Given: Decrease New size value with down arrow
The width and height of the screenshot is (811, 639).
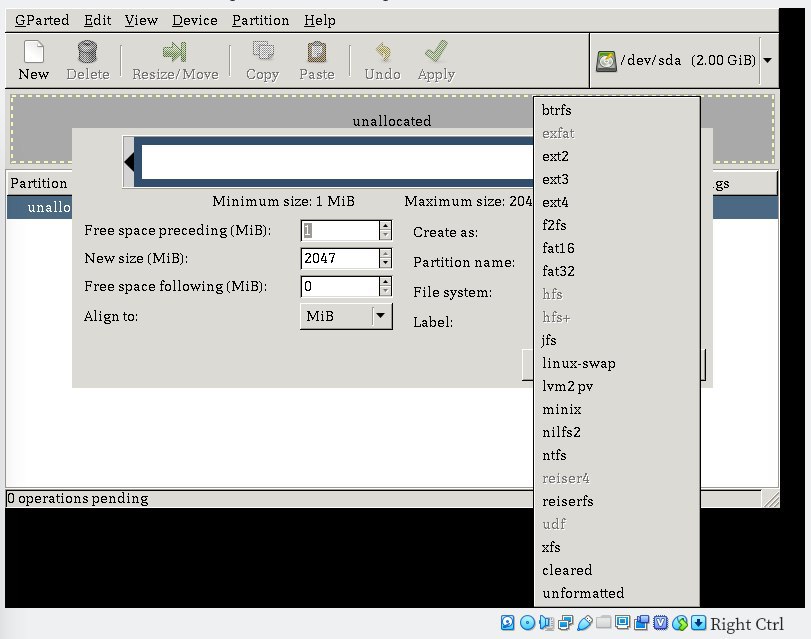Looking at the screenshot, I should point(385,263).
